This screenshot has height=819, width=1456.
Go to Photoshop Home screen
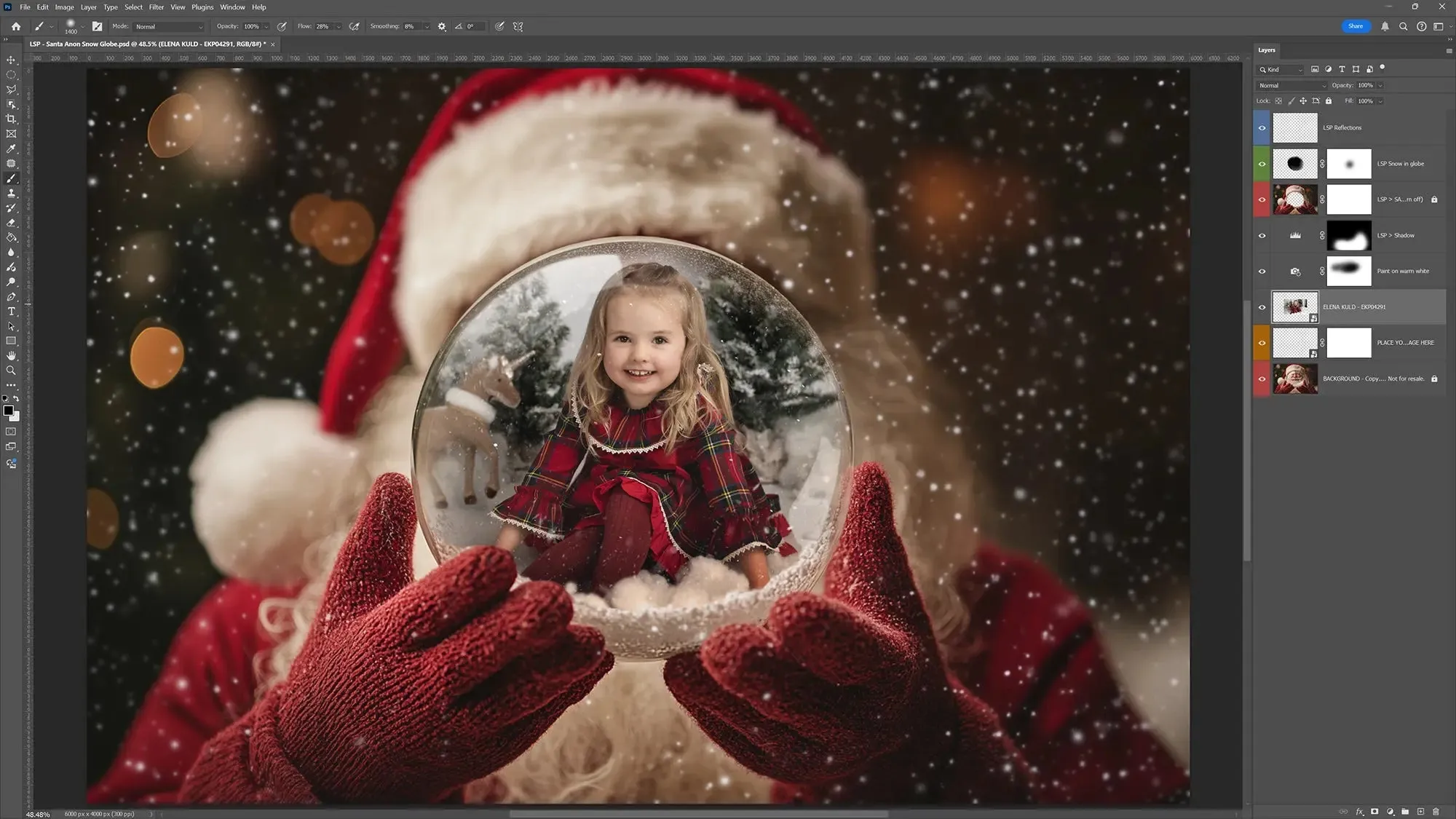pyautogui.click(x=15, y=26)
